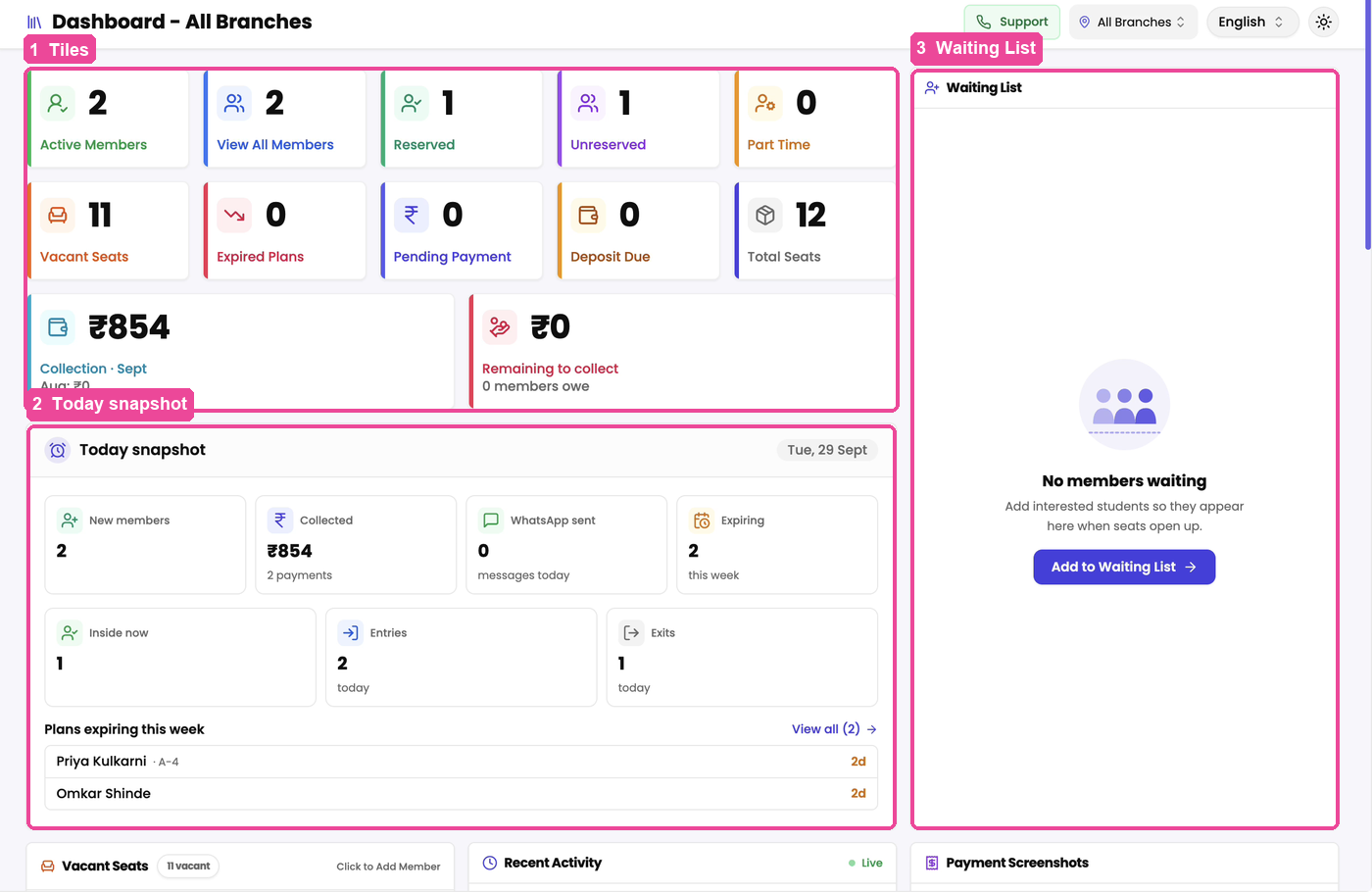Click the Total Seats box icon
The height and width of the screenshot is (892, 1372).
[x=765, y=215]
